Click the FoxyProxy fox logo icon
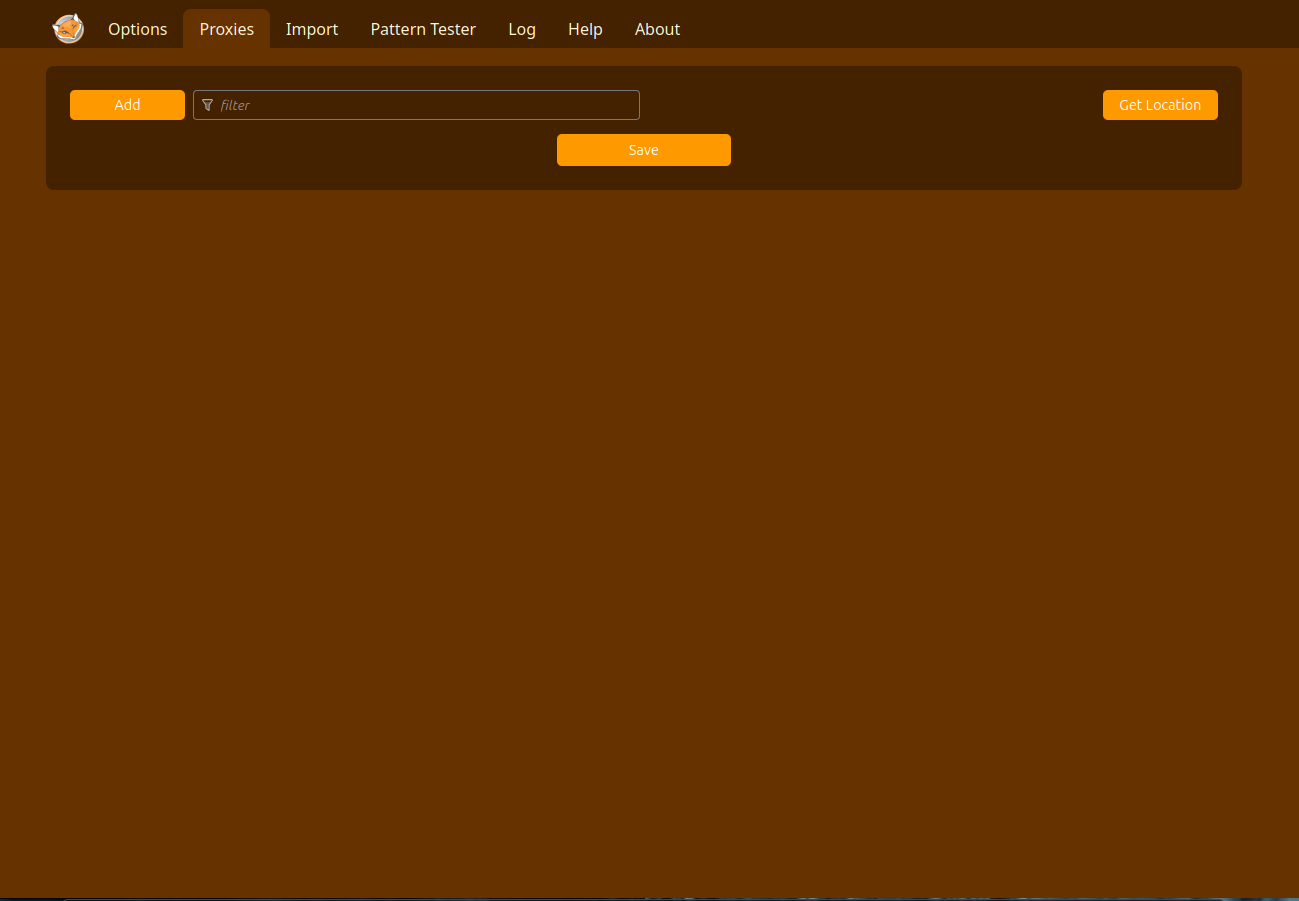 coord(68,29)
